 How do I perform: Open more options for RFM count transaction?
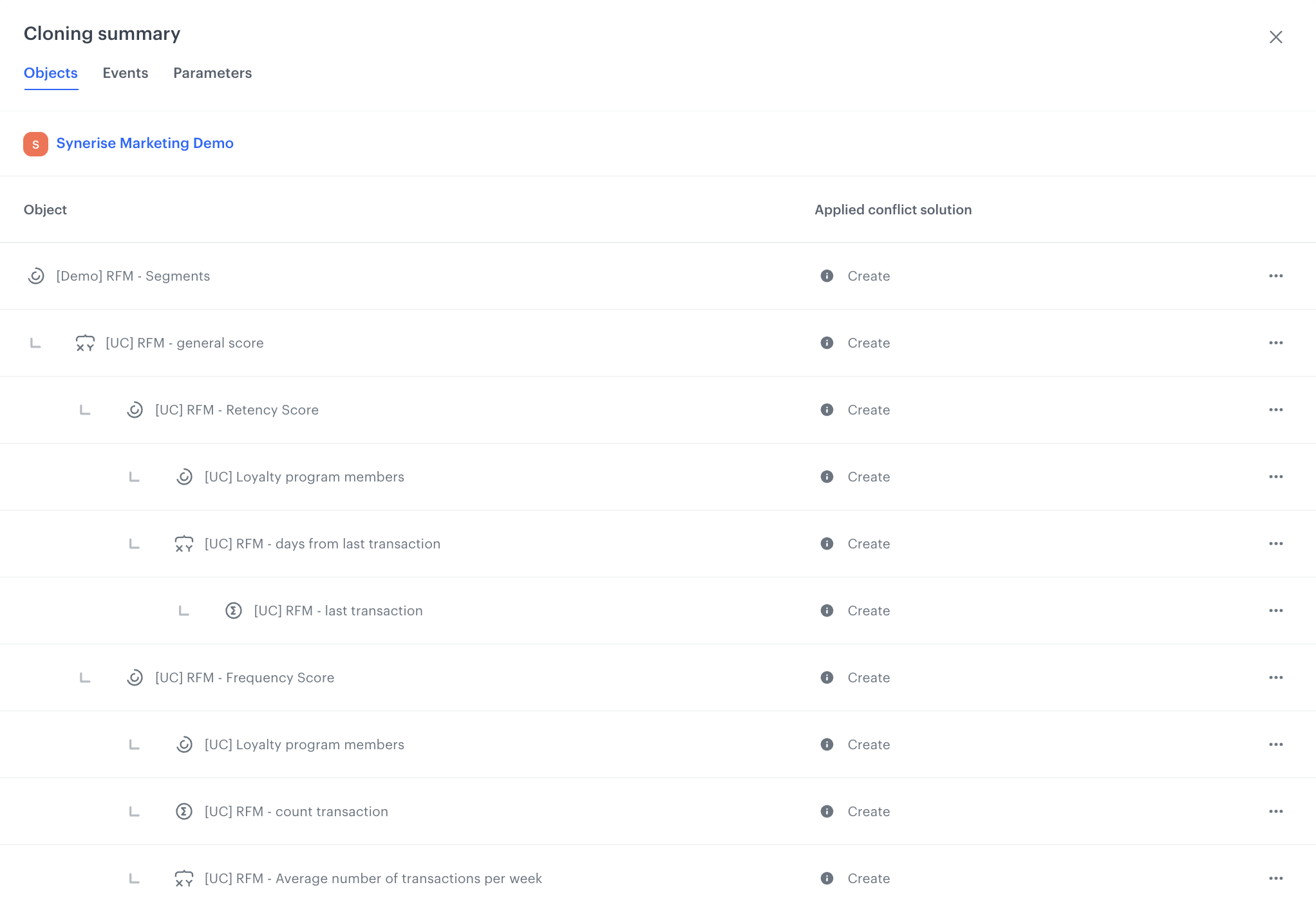coord(1275,812)
